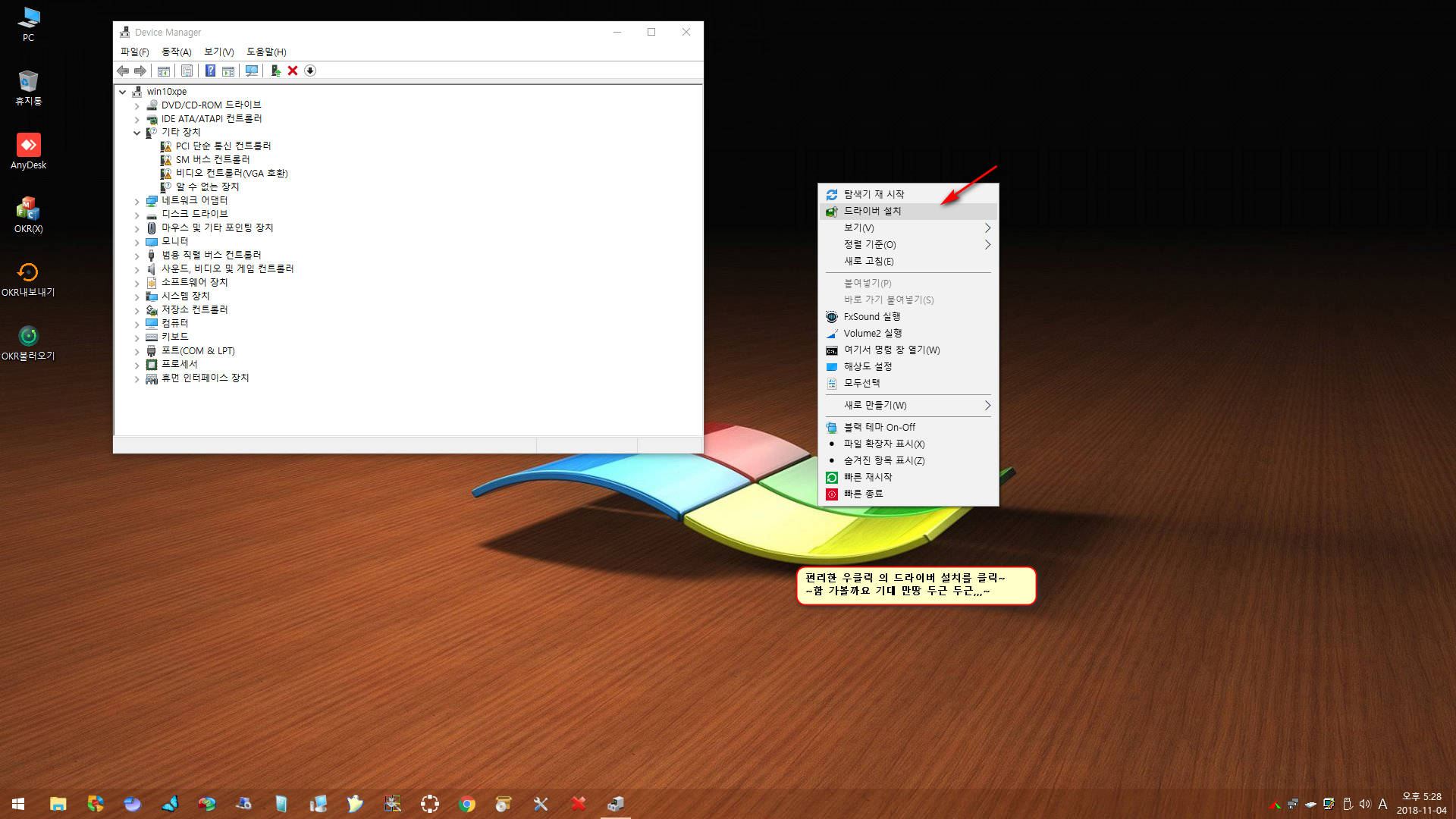Choose FxSound 실행 in context menu
This screenshot has height=819, width=1456.
[908, 317]
